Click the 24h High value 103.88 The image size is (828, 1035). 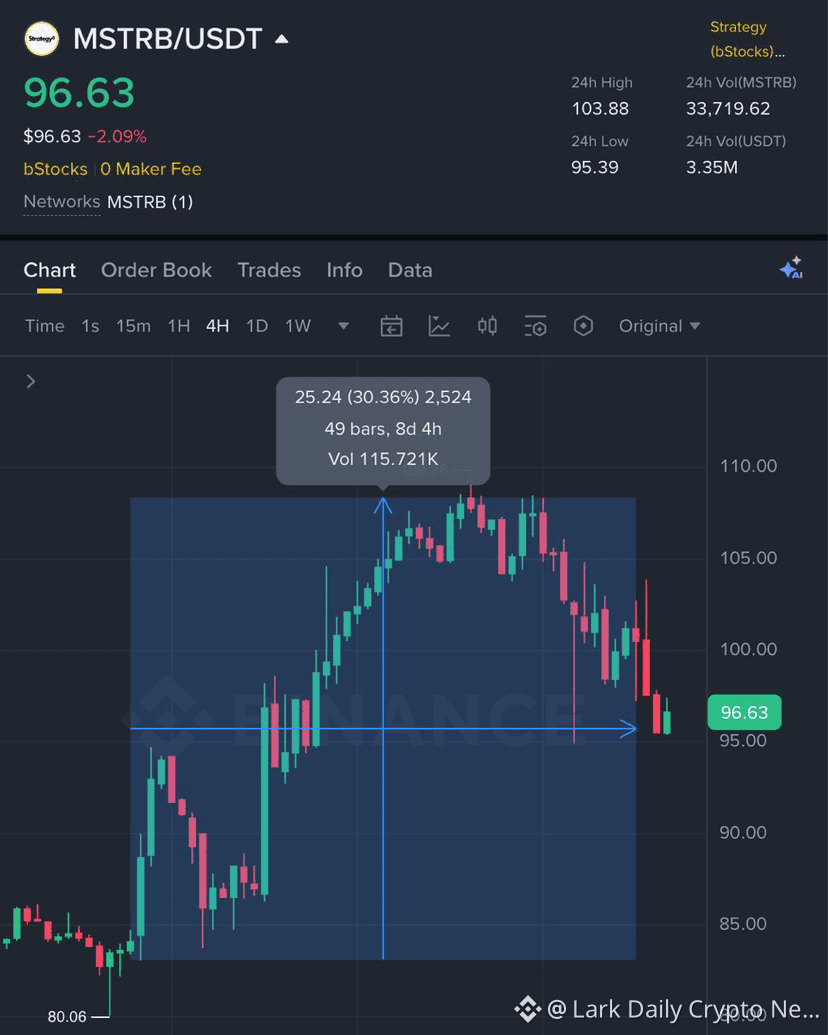coord(600,108)
